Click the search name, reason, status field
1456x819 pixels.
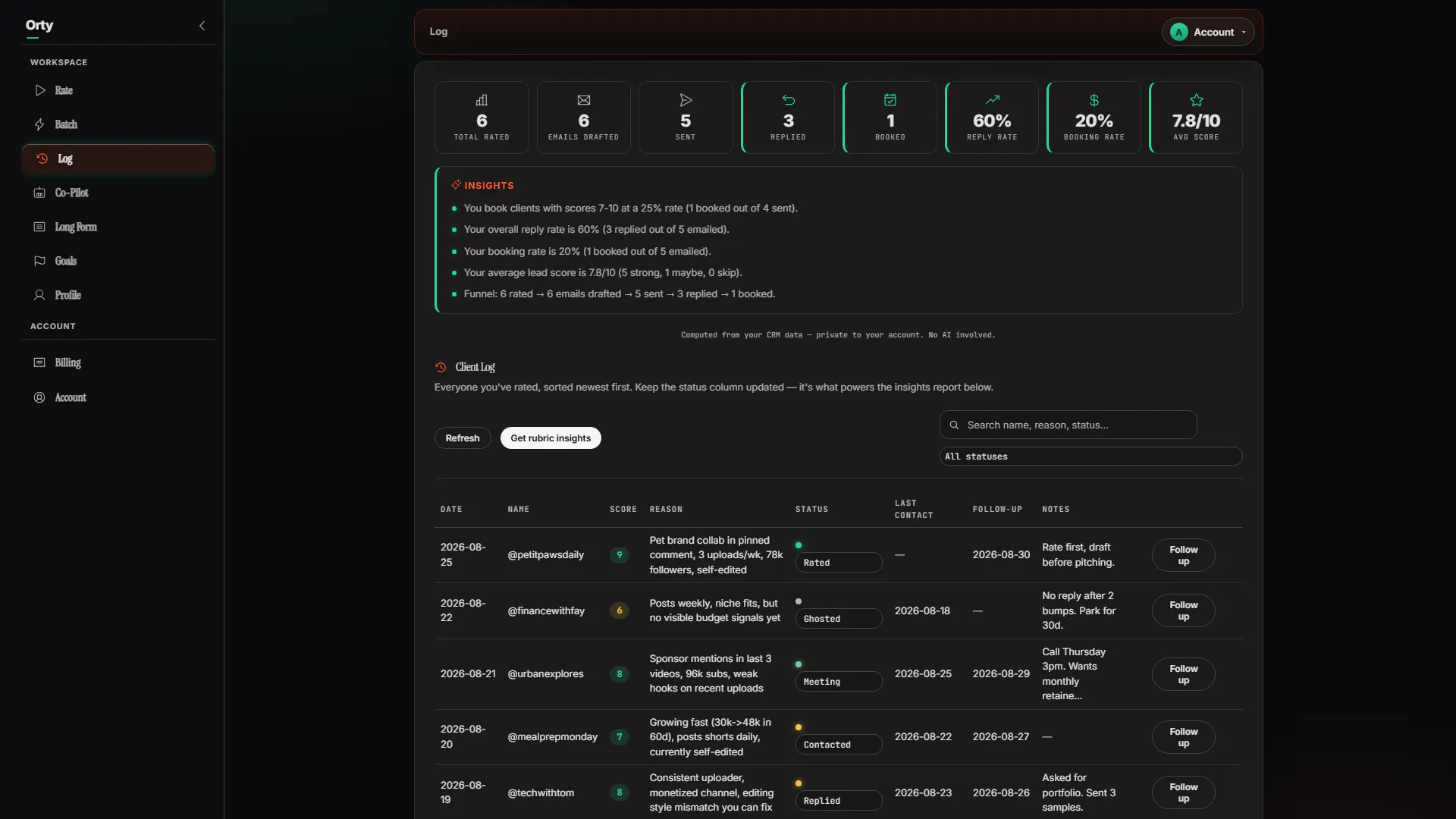(x=1068, y=425)
